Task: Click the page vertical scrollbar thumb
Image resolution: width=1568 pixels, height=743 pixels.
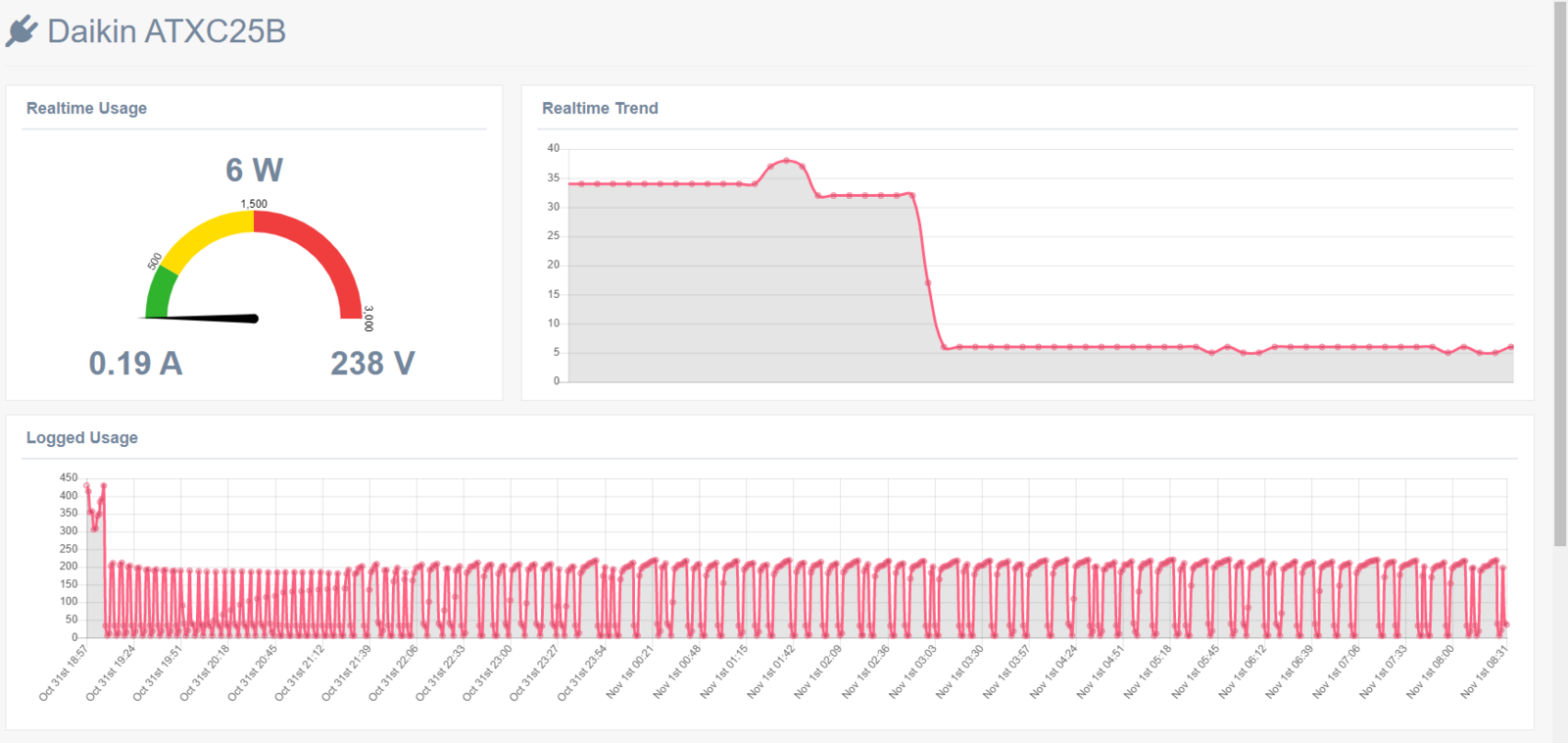Action: click(x=1560, y=274)
